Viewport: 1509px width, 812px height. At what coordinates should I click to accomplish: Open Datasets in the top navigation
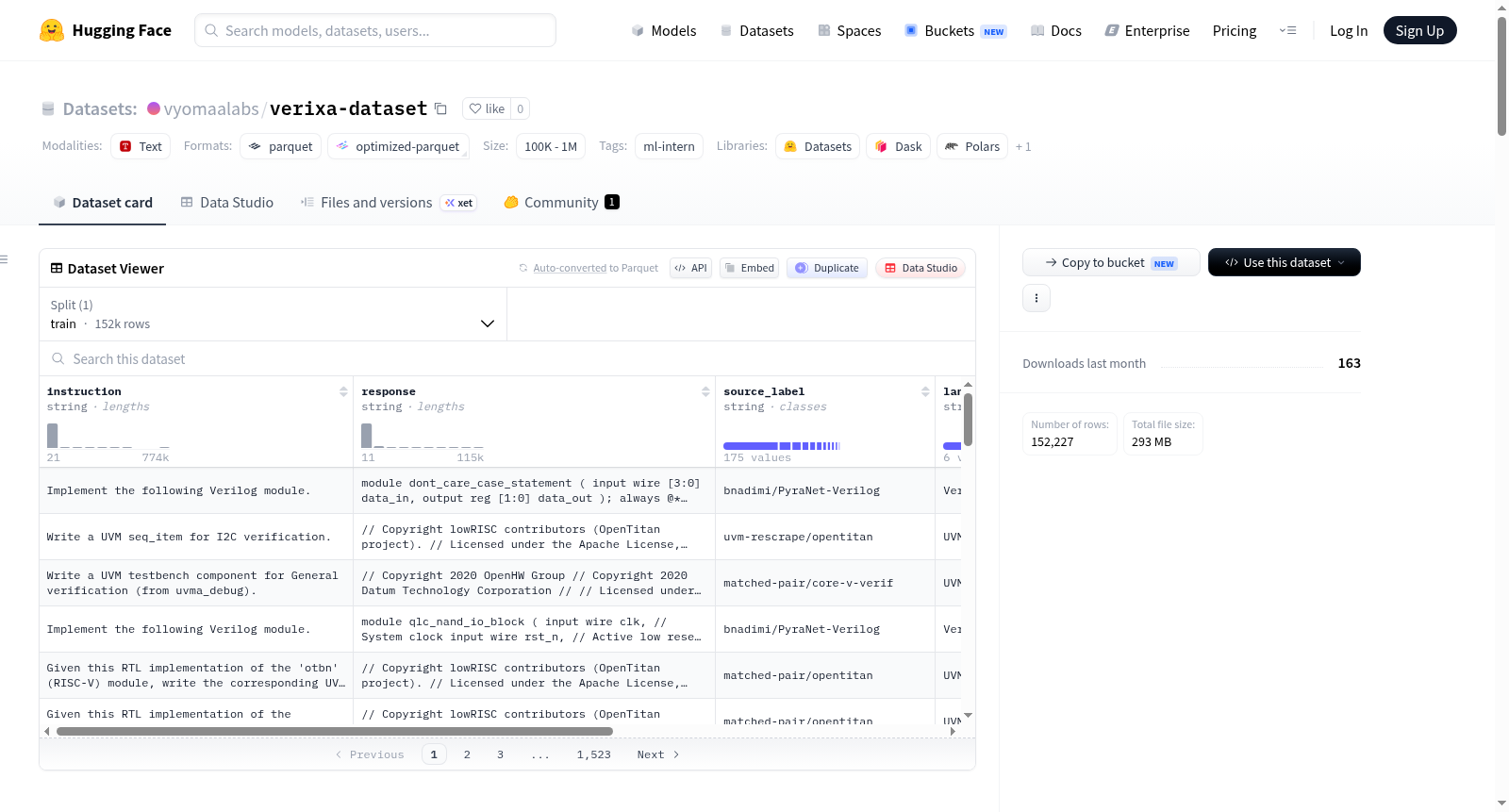click(756, 30)
